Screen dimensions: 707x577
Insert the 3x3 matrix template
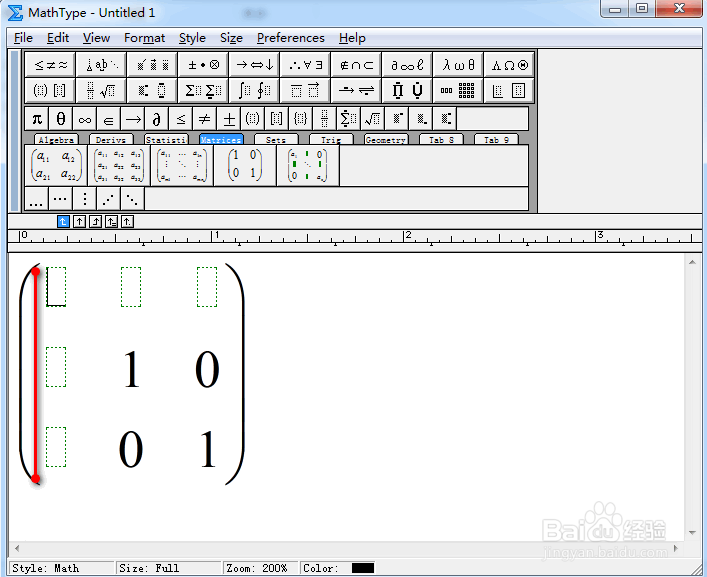(119, 165)
